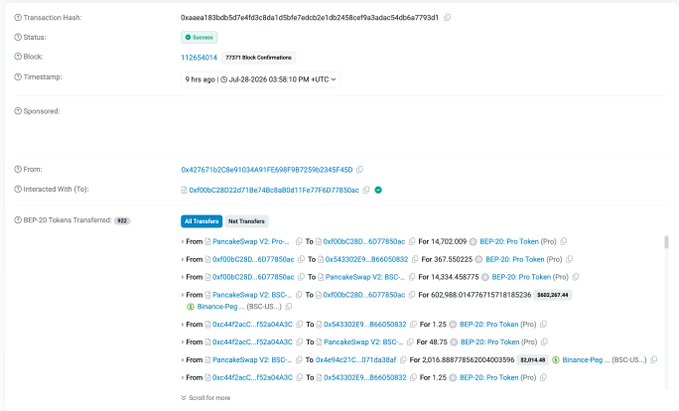Expand the 2,016.88 Binance-Peg transfer row
The height and width of the screenshot is (411, 679).
pos(182,360)
